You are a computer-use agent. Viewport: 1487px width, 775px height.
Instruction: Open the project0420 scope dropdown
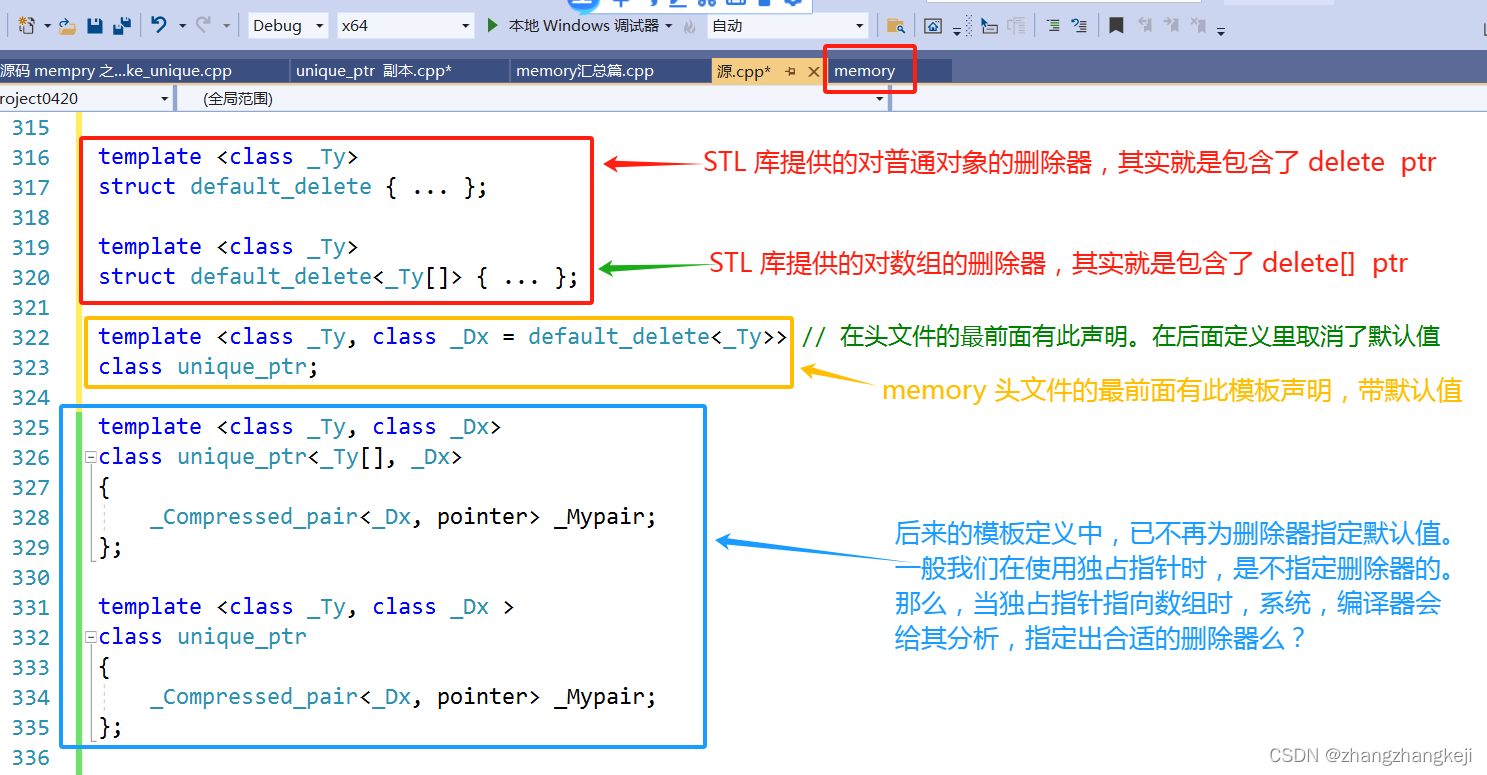(86, 98)
